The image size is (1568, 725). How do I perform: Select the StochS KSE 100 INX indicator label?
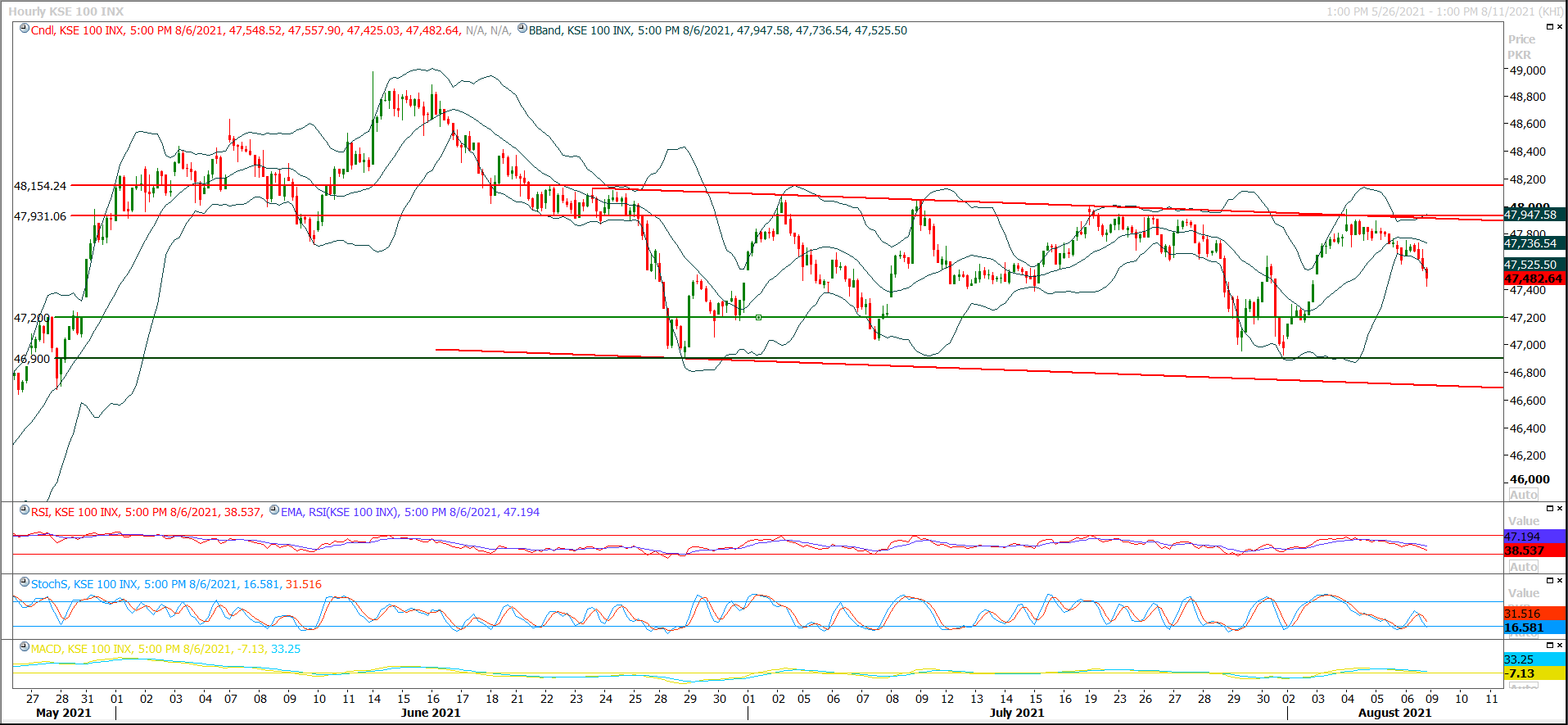click(176, 584)
